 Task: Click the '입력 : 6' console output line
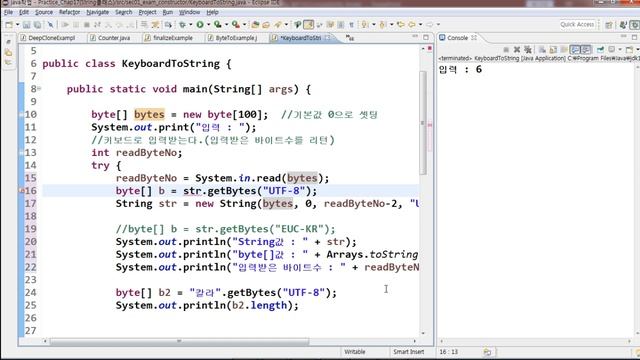pyautogui.click(x=460, y=69)
